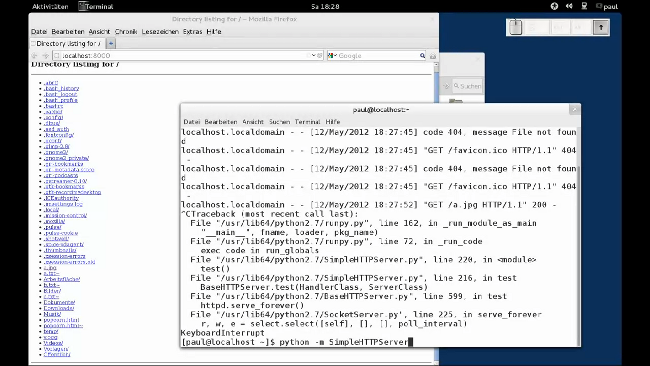Open the .gnome2_private/ directory link
650x366 pixels.
click(66, 158)
